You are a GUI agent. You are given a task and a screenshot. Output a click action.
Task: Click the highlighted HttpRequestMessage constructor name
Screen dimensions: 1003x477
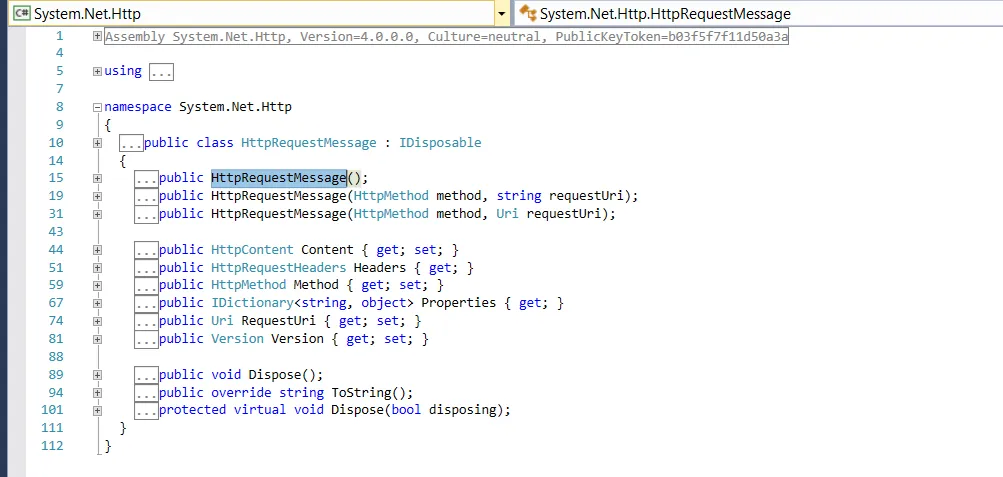pos(278,178)
